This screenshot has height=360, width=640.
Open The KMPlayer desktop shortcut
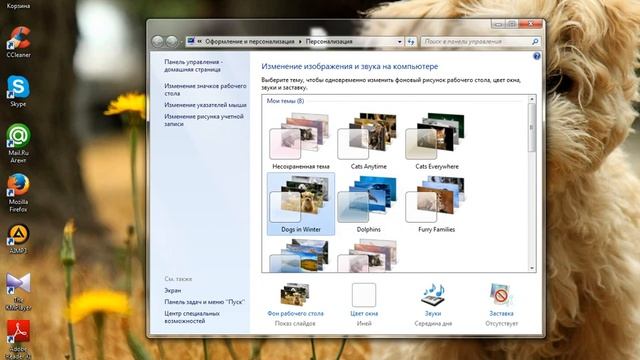pyautogui.click(x=18, y=291)
